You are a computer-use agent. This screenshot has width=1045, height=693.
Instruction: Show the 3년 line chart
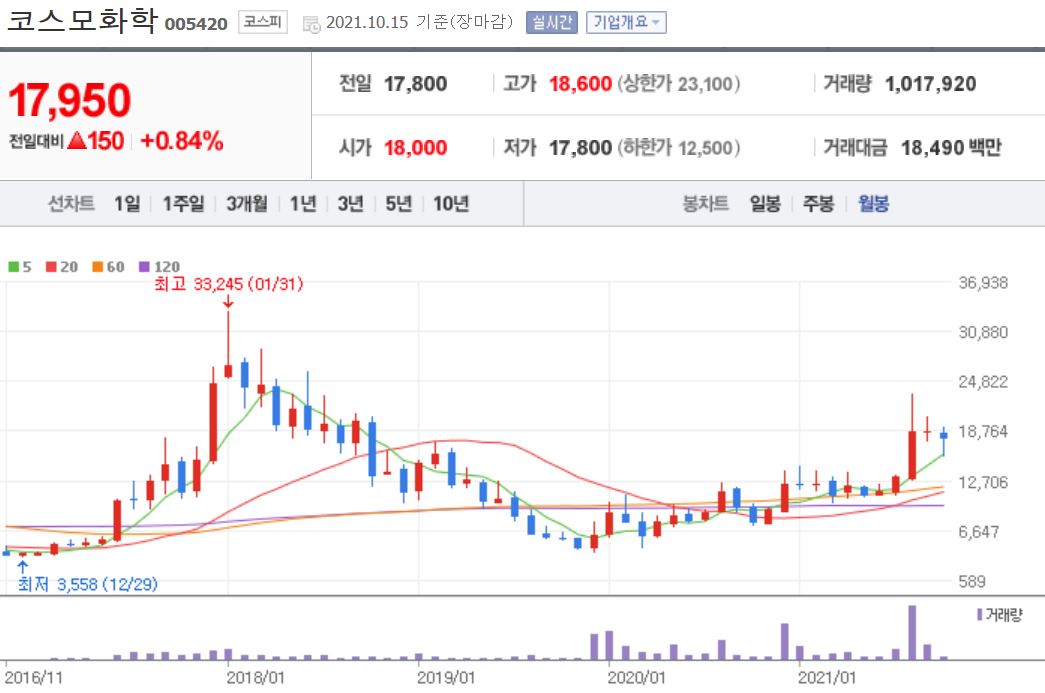click(351, 203)
